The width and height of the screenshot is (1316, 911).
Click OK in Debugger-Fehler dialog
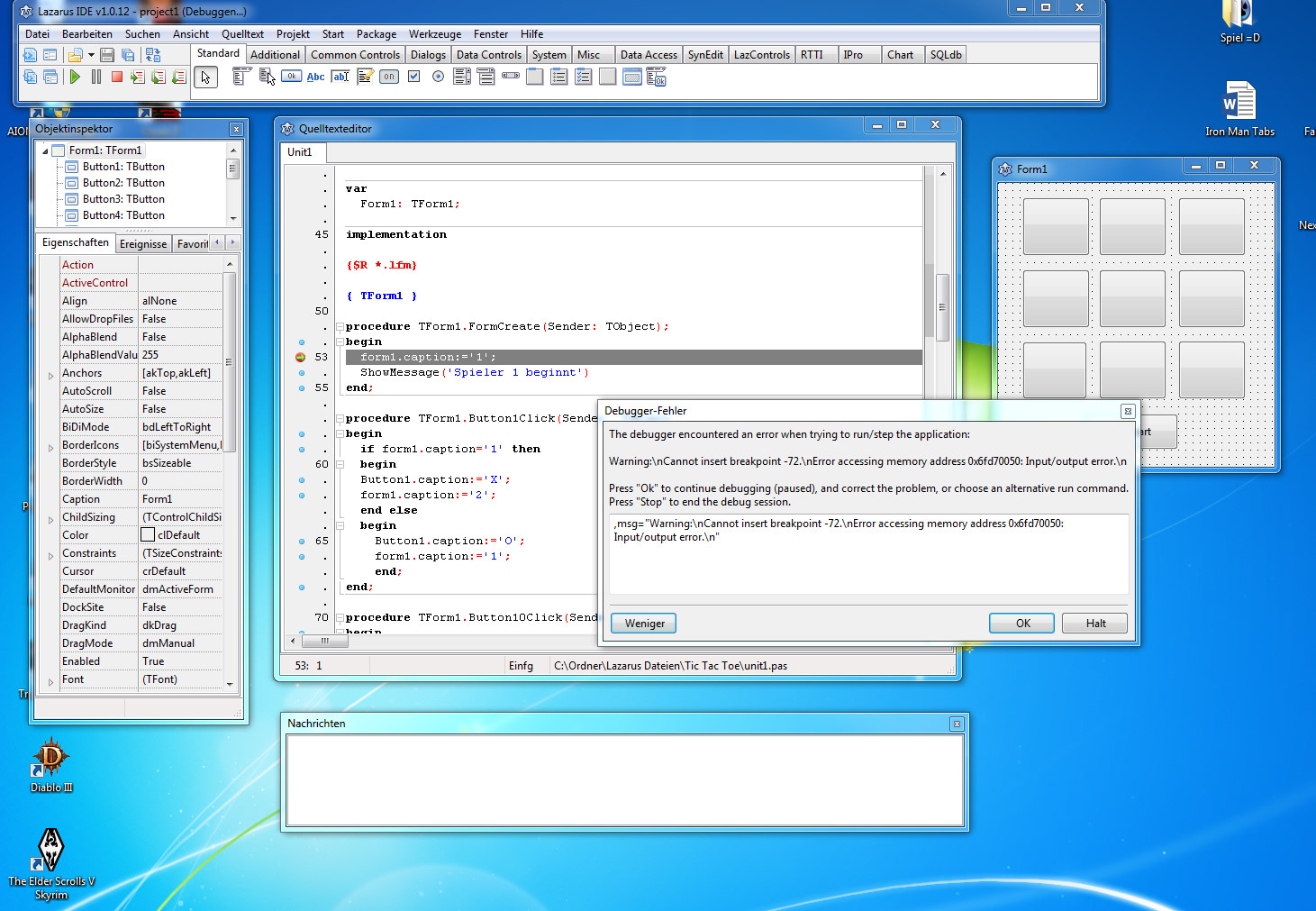[1022, 624]
